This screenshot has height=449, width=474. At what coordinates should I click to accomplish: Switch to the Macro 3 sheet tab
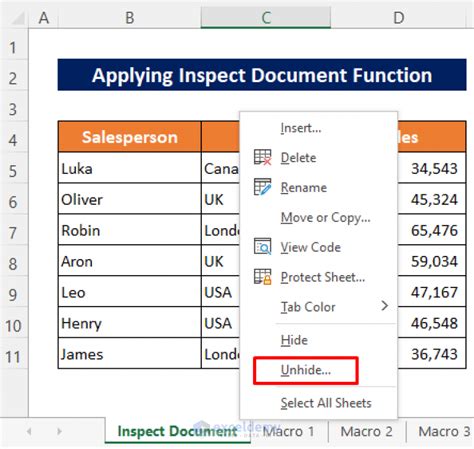pos(441,431)
